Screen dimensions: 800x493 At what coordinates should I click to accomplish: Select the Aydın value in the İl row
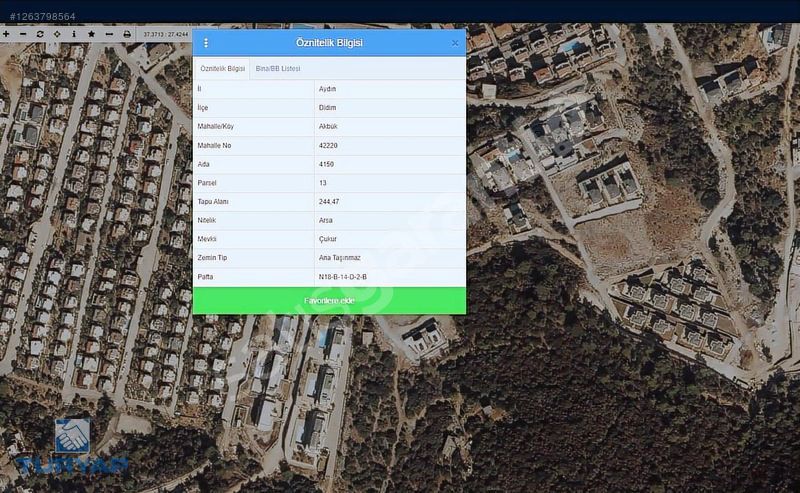click(327, 89)
